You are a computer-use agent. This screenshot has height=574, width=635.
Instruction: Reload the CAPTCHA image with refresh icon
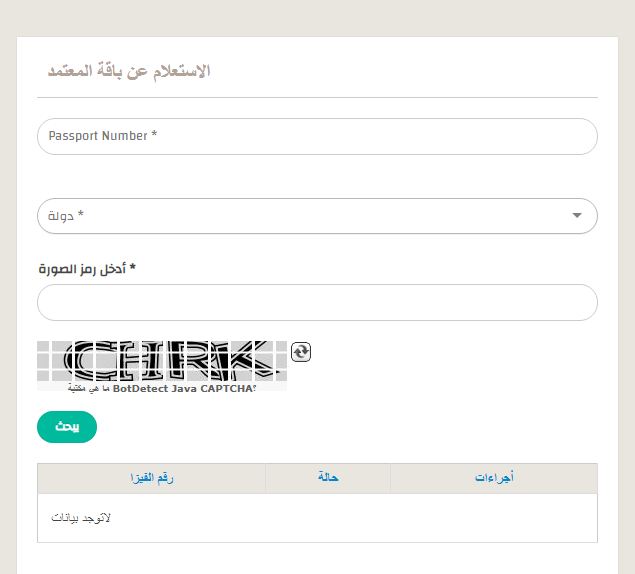click(301, 351)
